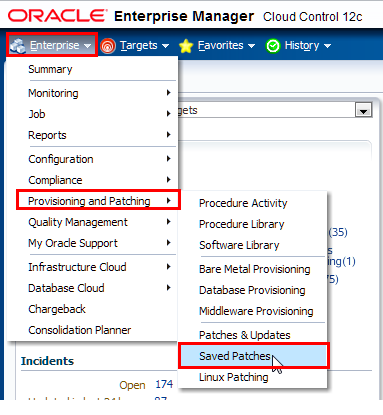
Task: Click the Incidents section heading
Action: point(47,361)
